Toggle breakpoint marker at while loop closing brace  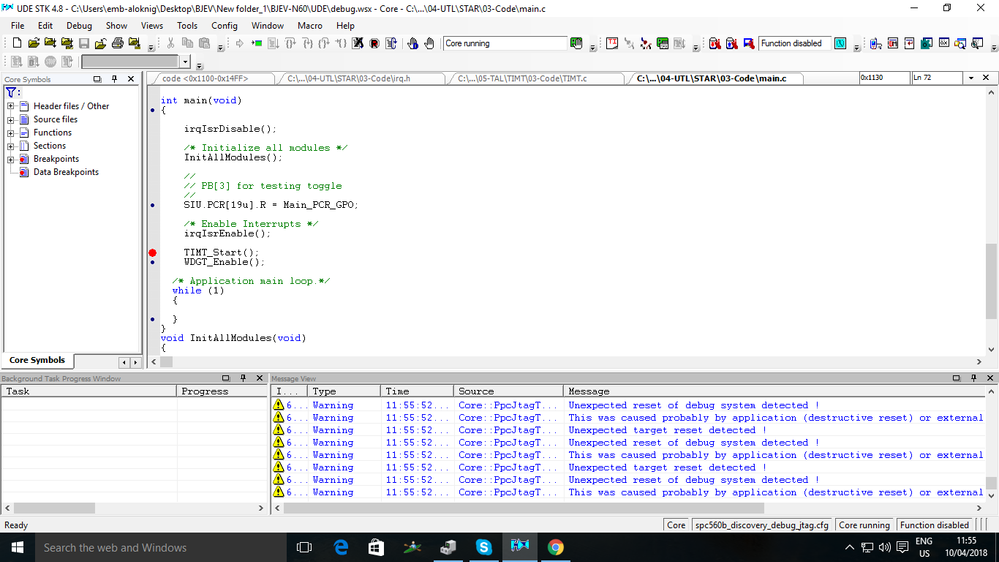point(152,319)
